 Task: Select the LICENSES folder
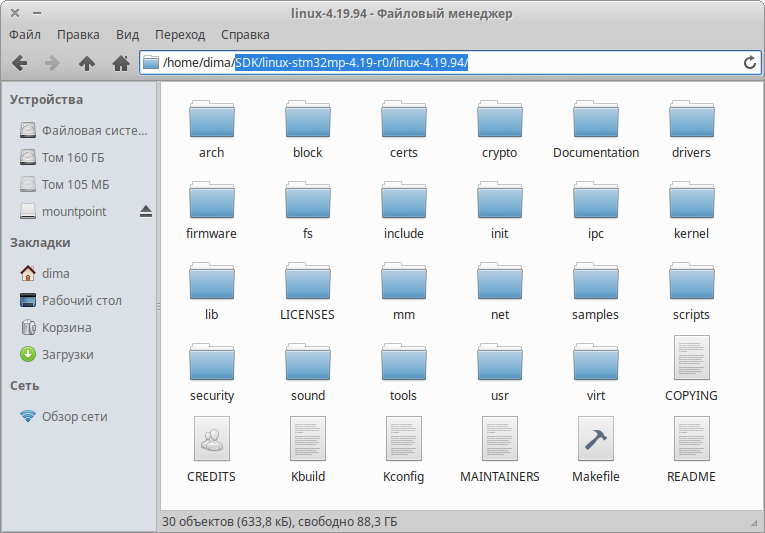(x=307, y=292)
